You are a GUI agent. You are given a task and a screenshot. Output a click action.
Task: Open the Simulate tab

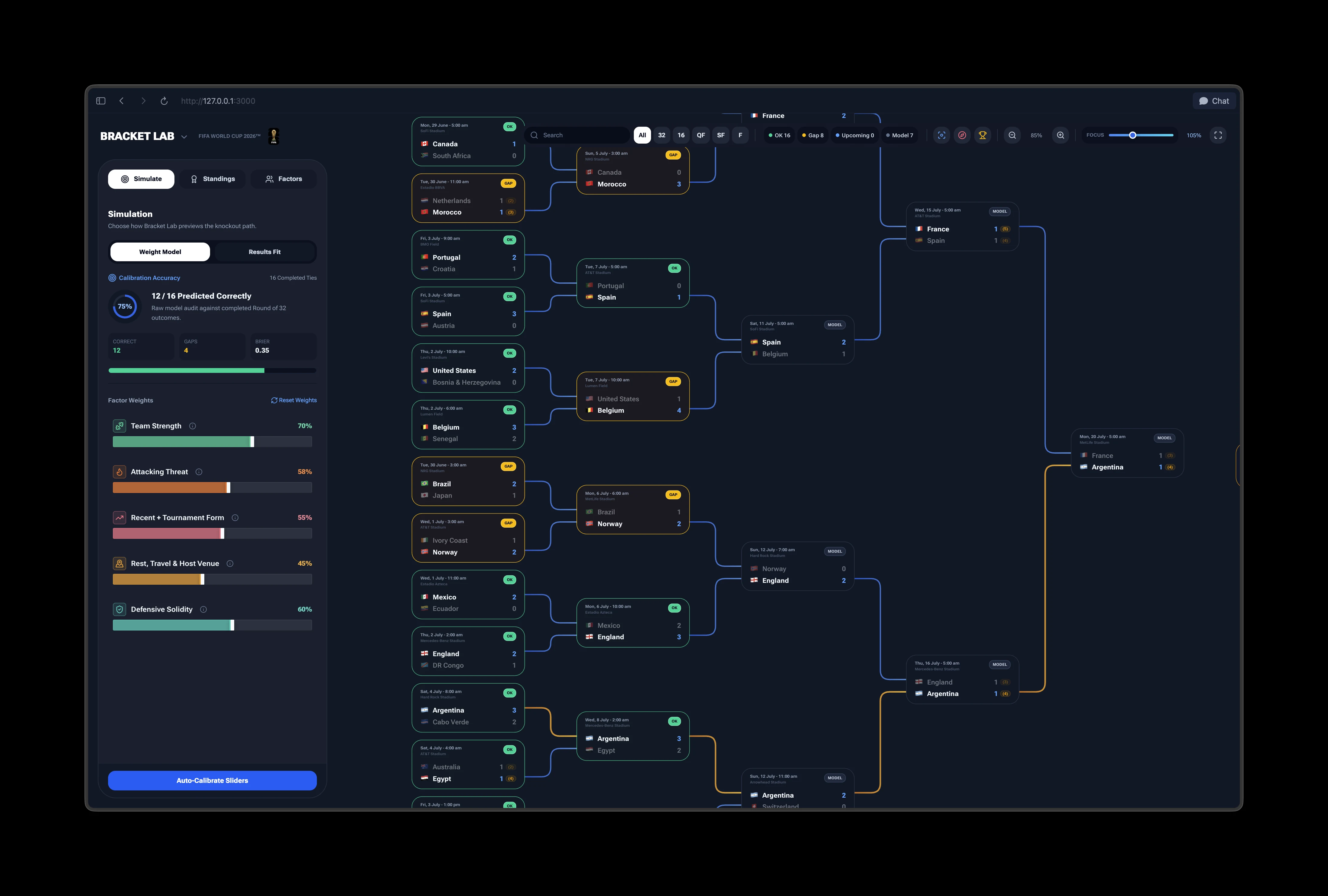pyautogui.click(x=141, y=179)
